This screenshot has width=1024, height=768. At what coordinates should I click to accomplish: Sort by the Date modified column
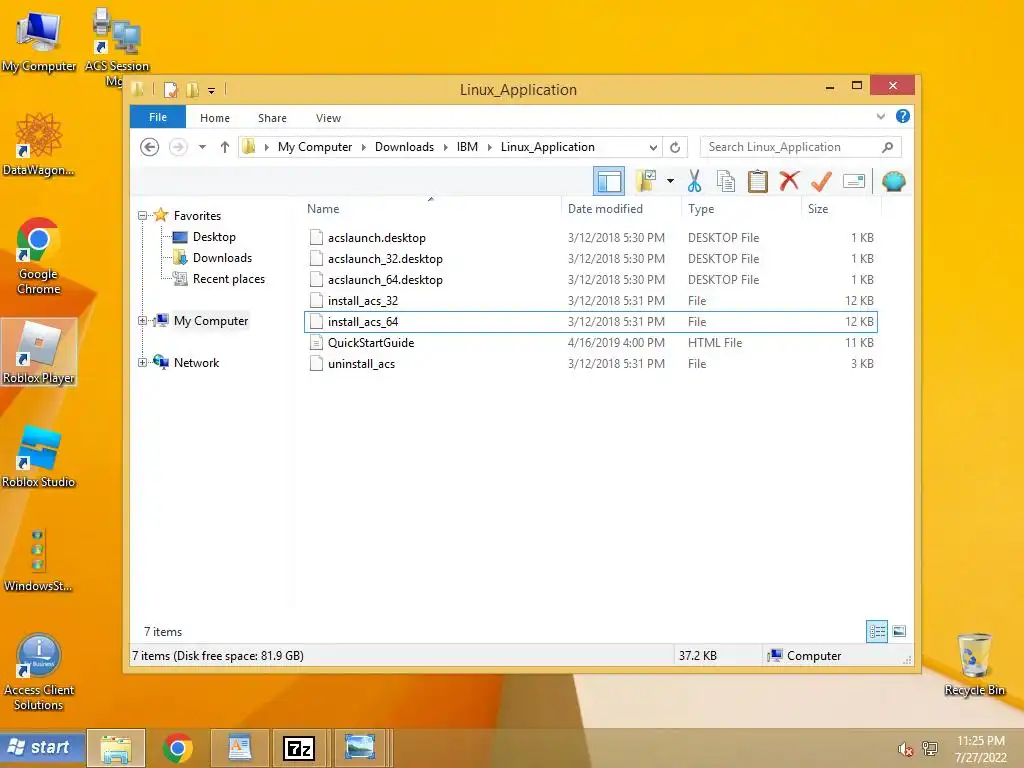pyautogui.click(x=621, y=209)
